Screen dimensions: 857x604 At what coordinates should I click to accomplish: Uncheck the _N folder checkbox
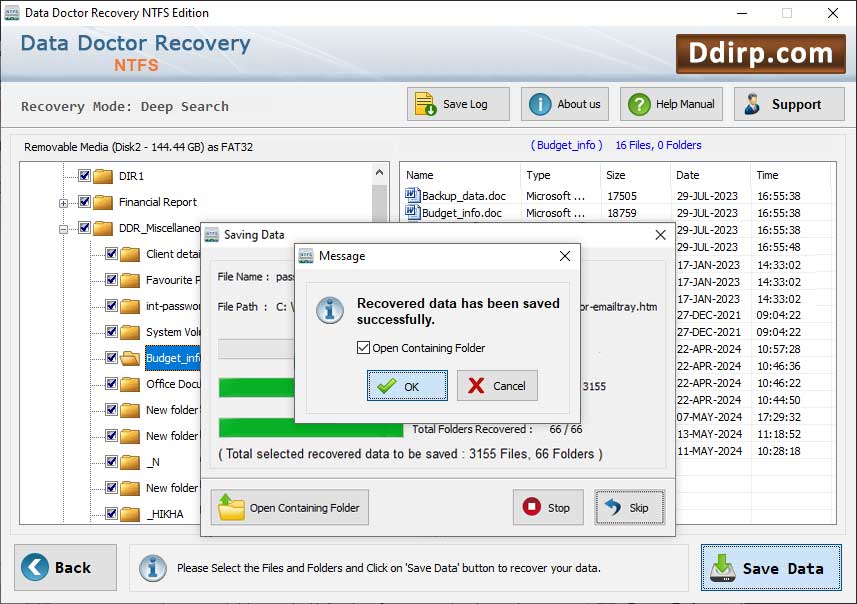111,462
